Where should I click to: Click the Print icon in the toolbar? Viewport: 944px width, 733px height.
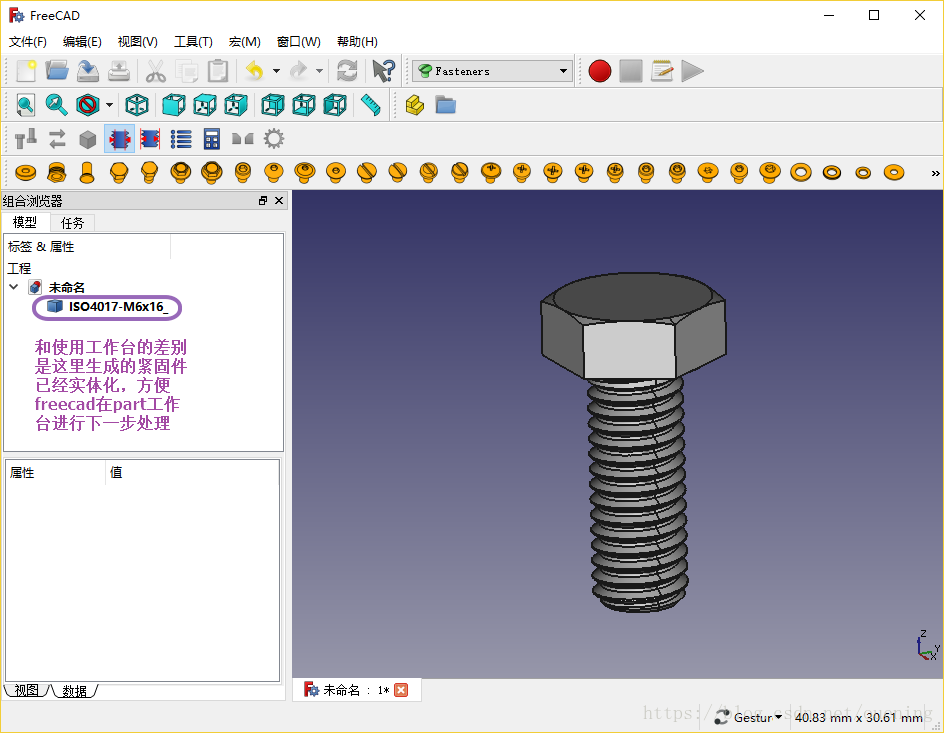pyautogui.click(x=119, y=71)
